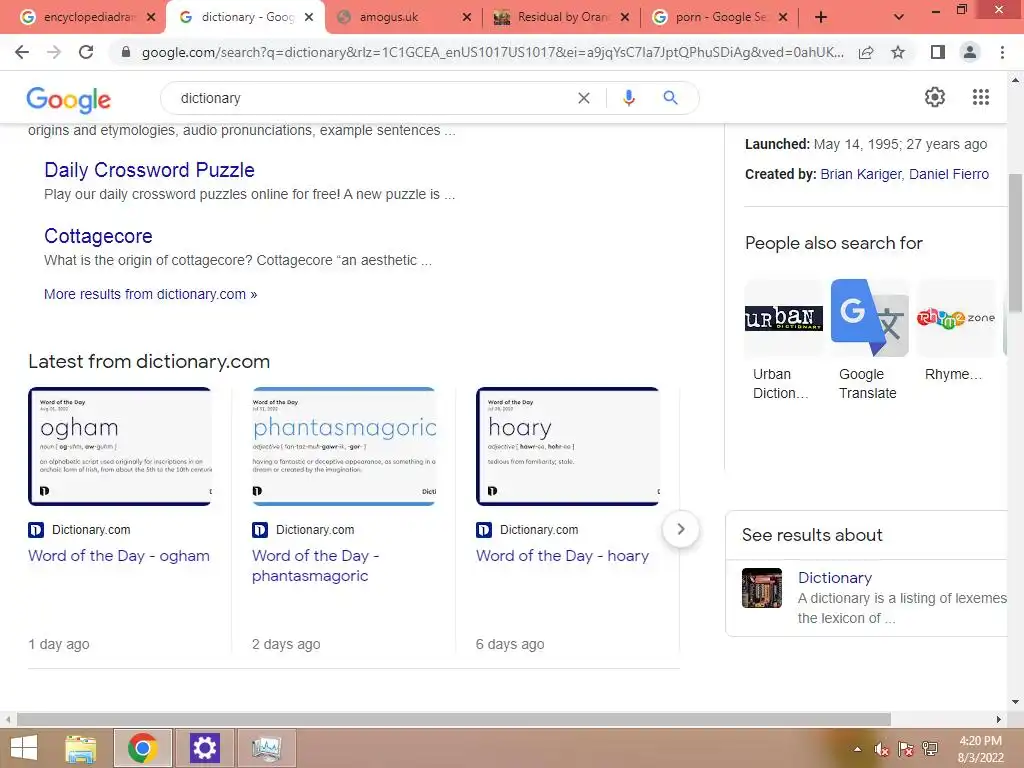Image resolution: width=1024 pixels, height=768 pixels.
Task: Go forward with the forward arrow
Action: click(x=54, y=52)
